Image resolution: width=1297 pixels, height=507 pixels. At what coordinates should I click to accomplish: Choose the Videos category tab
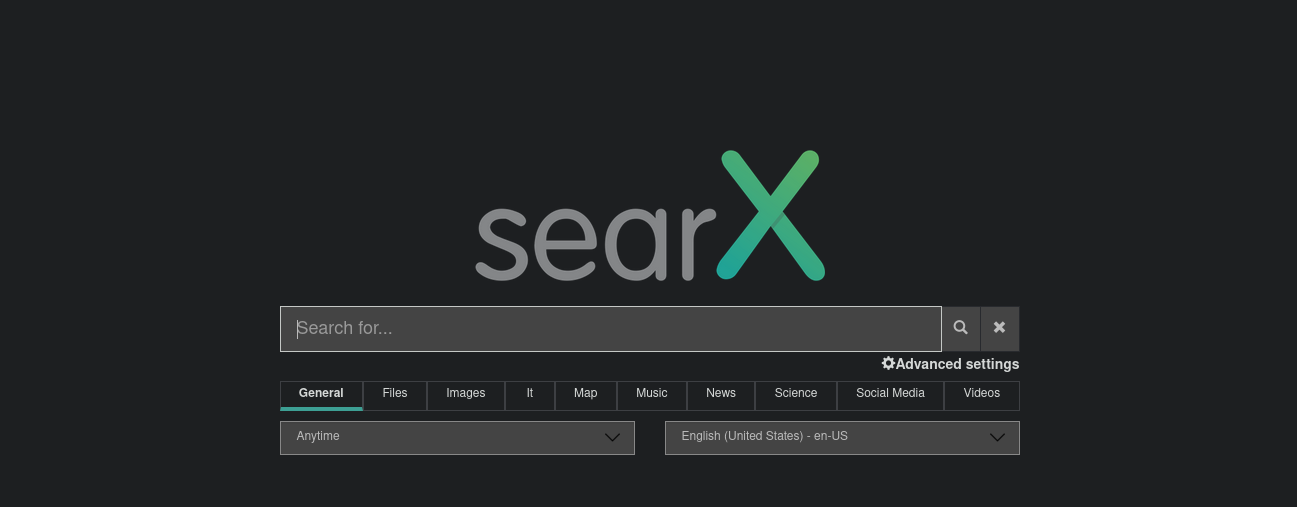pos(982,395)
